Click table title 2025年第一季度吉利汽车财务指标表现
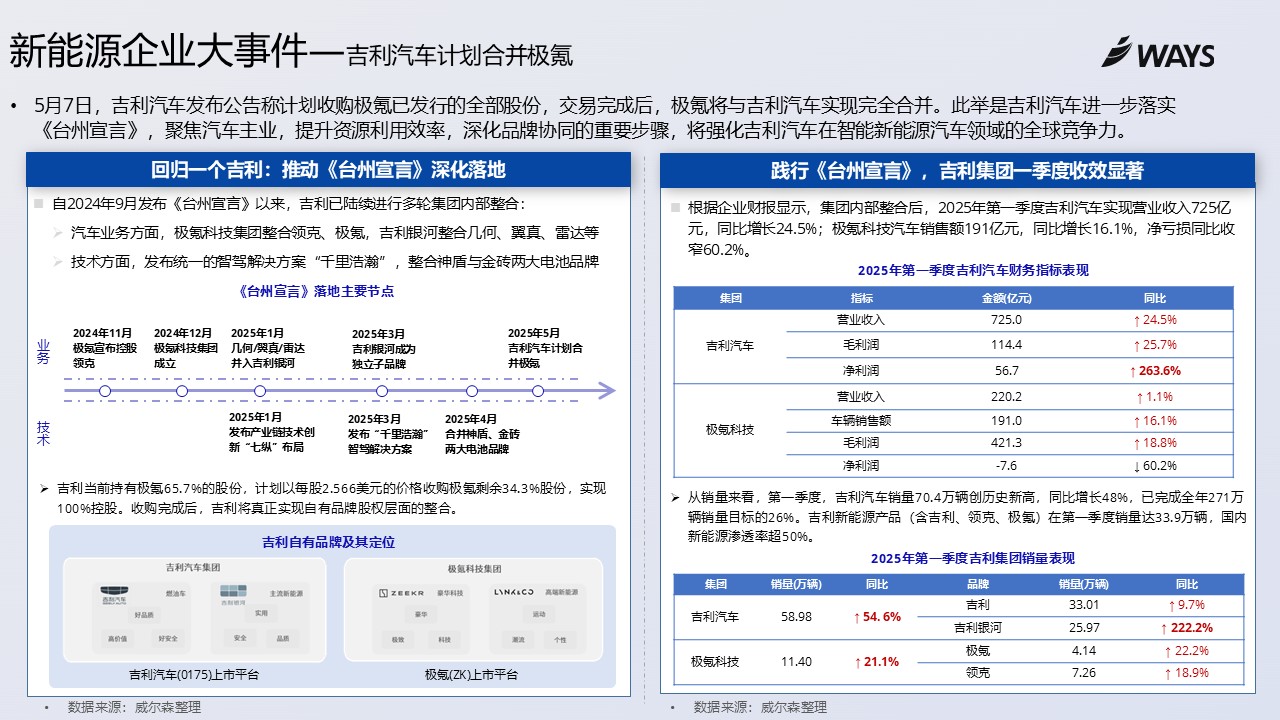This screenshot has height=720, width=1280. click(973, 270)
